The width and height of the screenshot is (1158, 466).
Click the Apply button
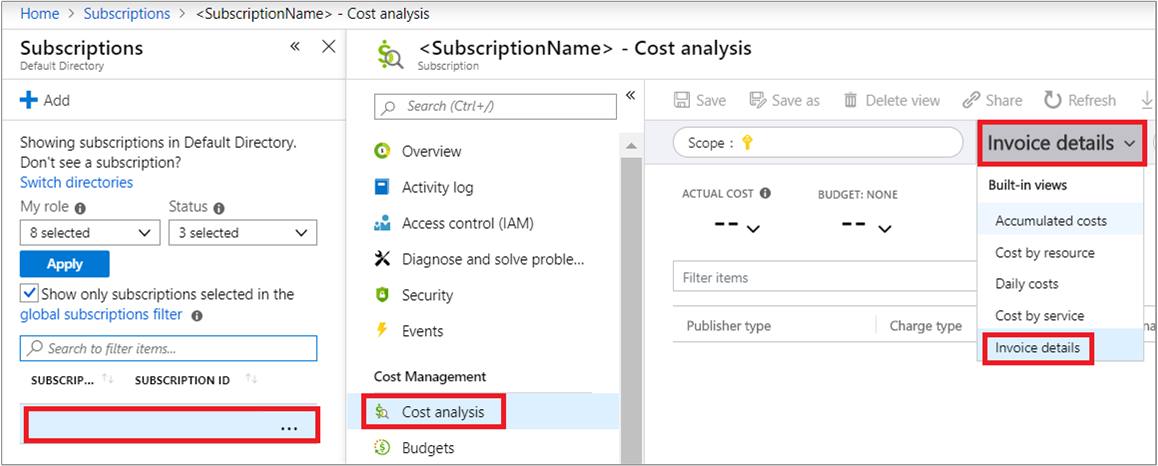coord(64,264)
